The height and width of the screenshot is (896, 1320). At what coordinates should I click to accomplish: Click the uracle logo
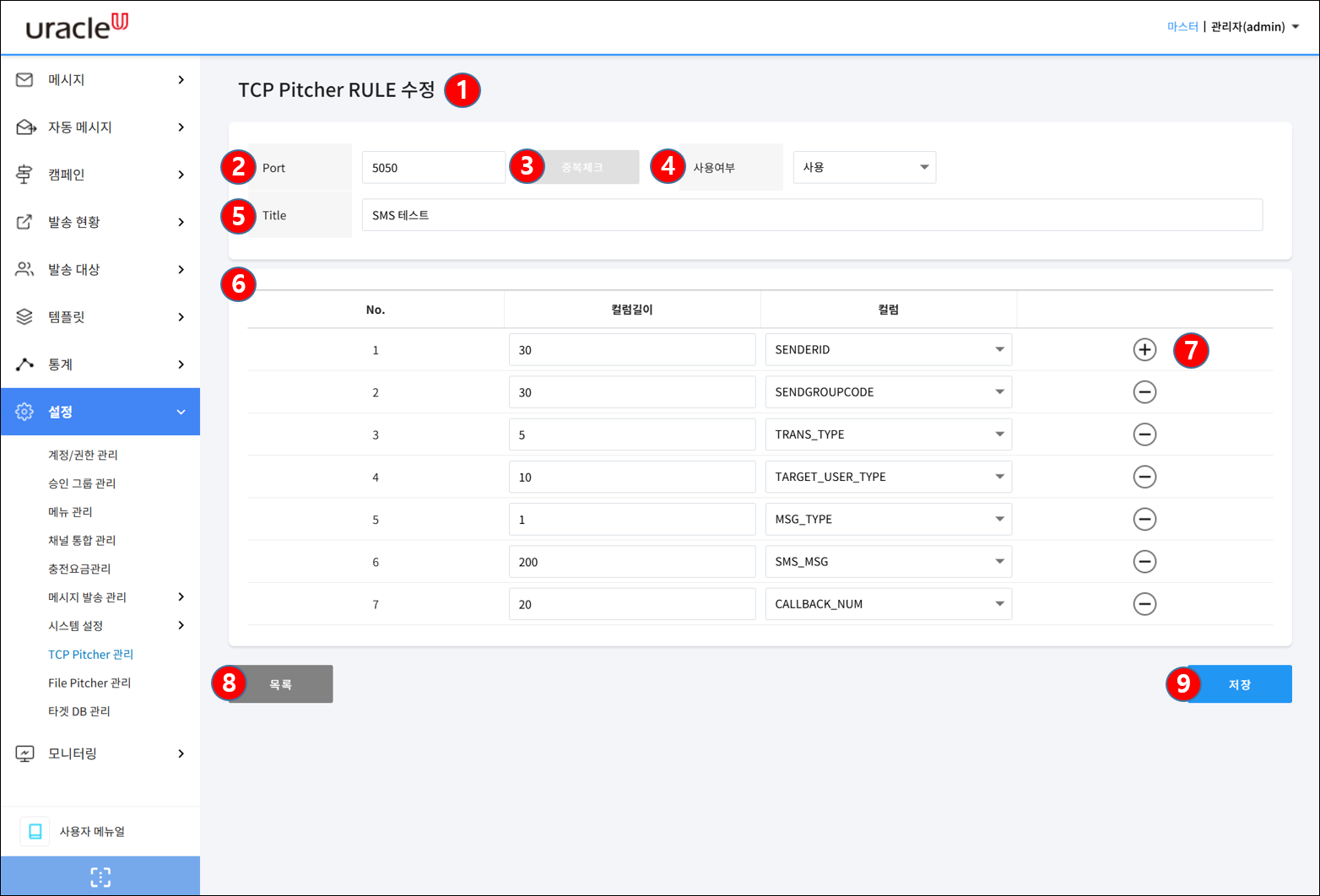click(x=77, y=27)
